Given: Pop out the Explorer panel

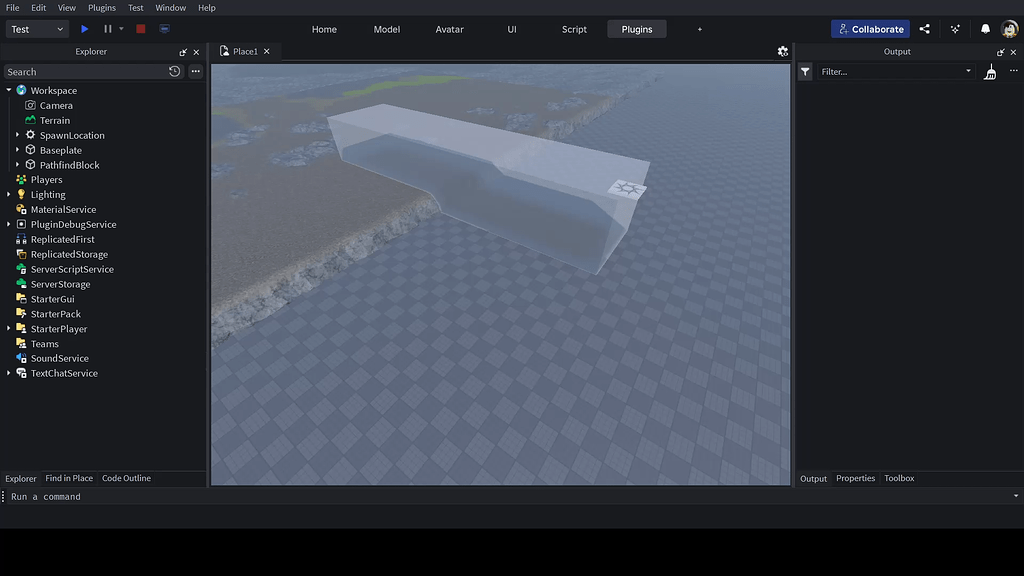Looking at the screenshot, I should tap(183, 52).
